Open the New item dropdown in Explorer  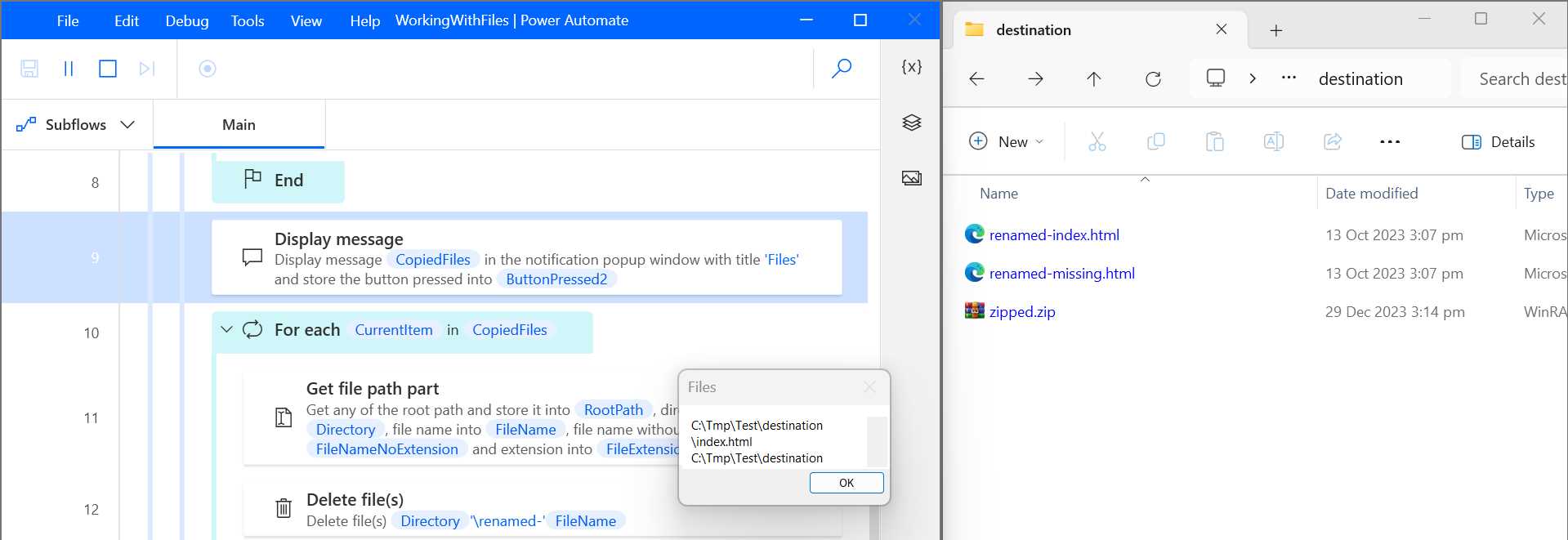[x=1007, y=141]
